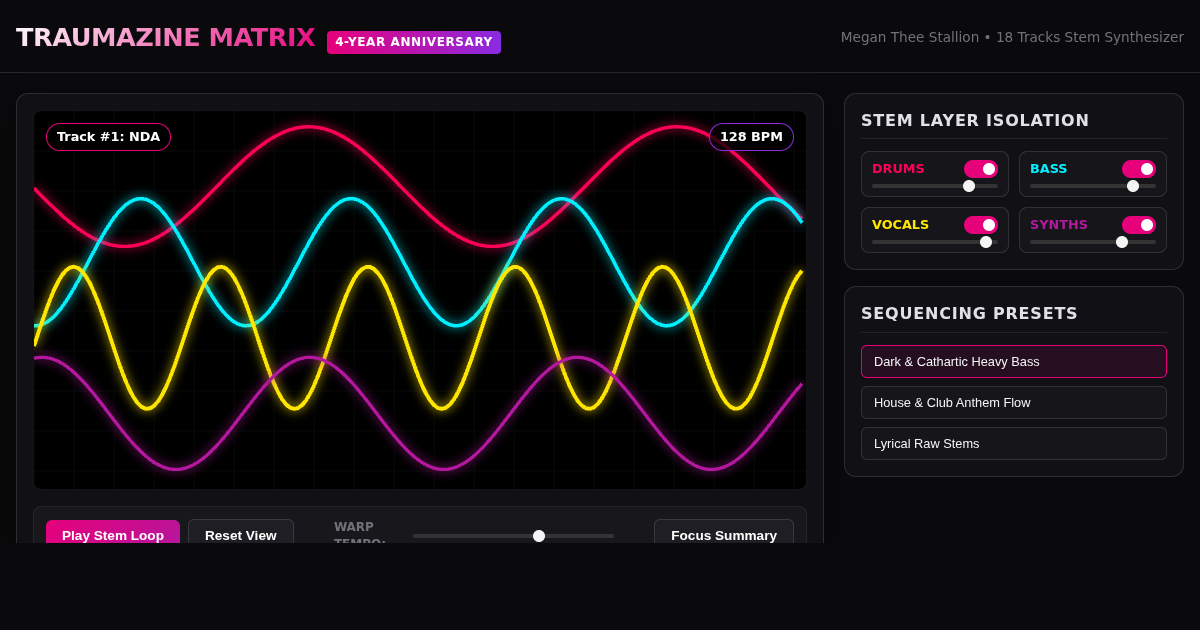Click the Sequencing Presets heading
The height and width of the screenshot is (630, 1200).
pos(969,314)
